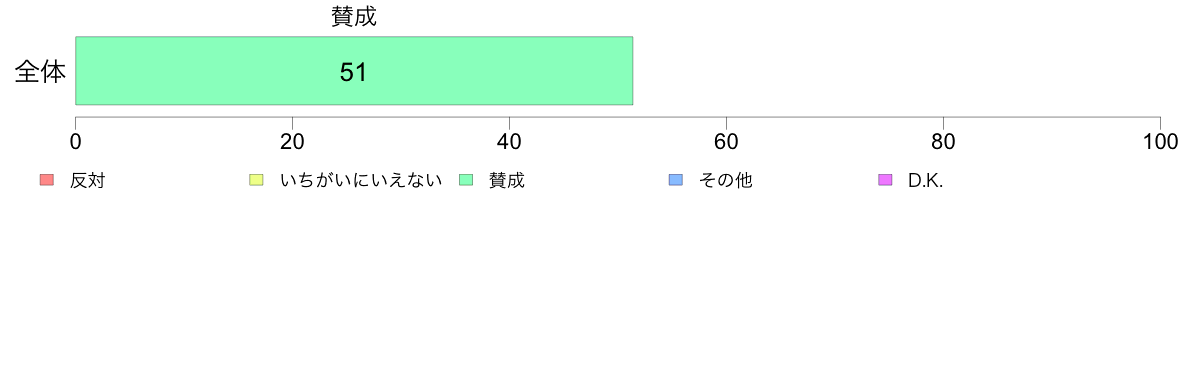Screen dimensions: 1188x368
Task: Click the purple D.K. legend swatch
Action: pyautogui.click(x=884, y=180)
